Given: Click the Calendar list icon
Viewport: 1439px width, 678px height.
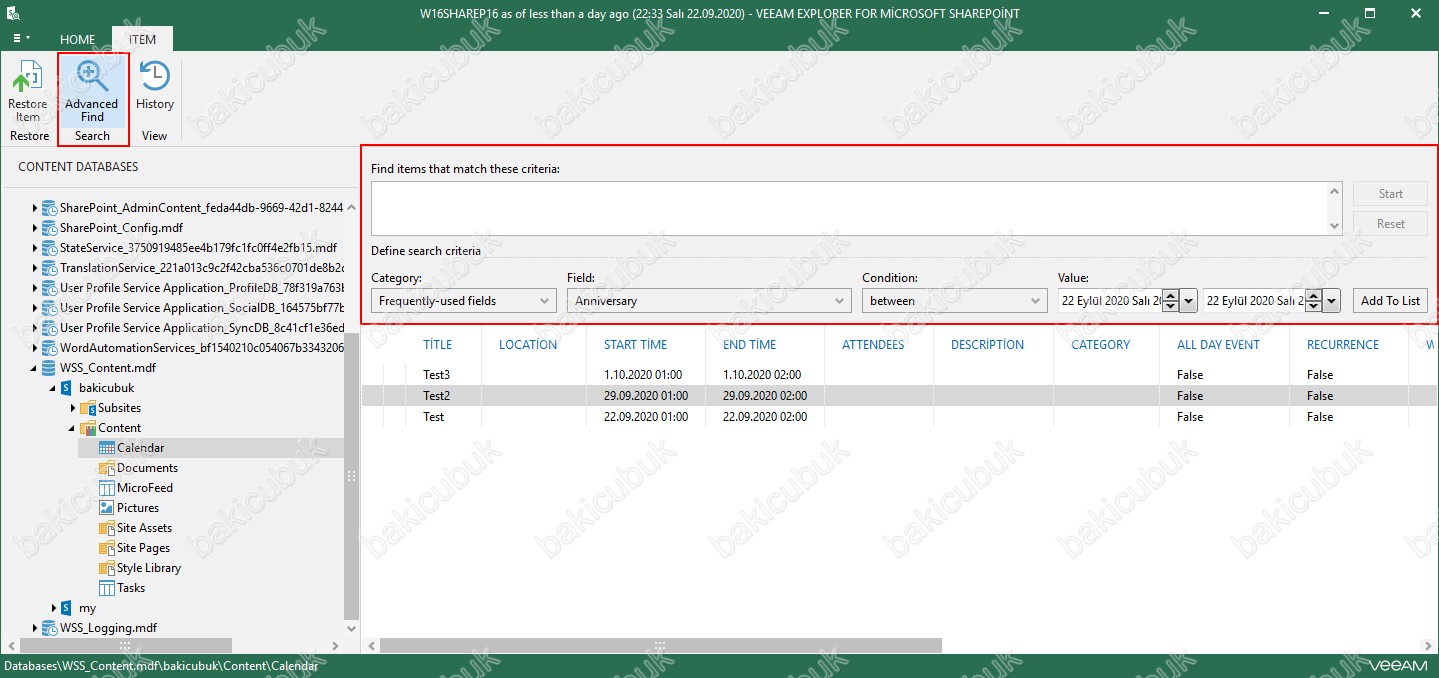Looking at the screenshot, I should coord(107,448).
